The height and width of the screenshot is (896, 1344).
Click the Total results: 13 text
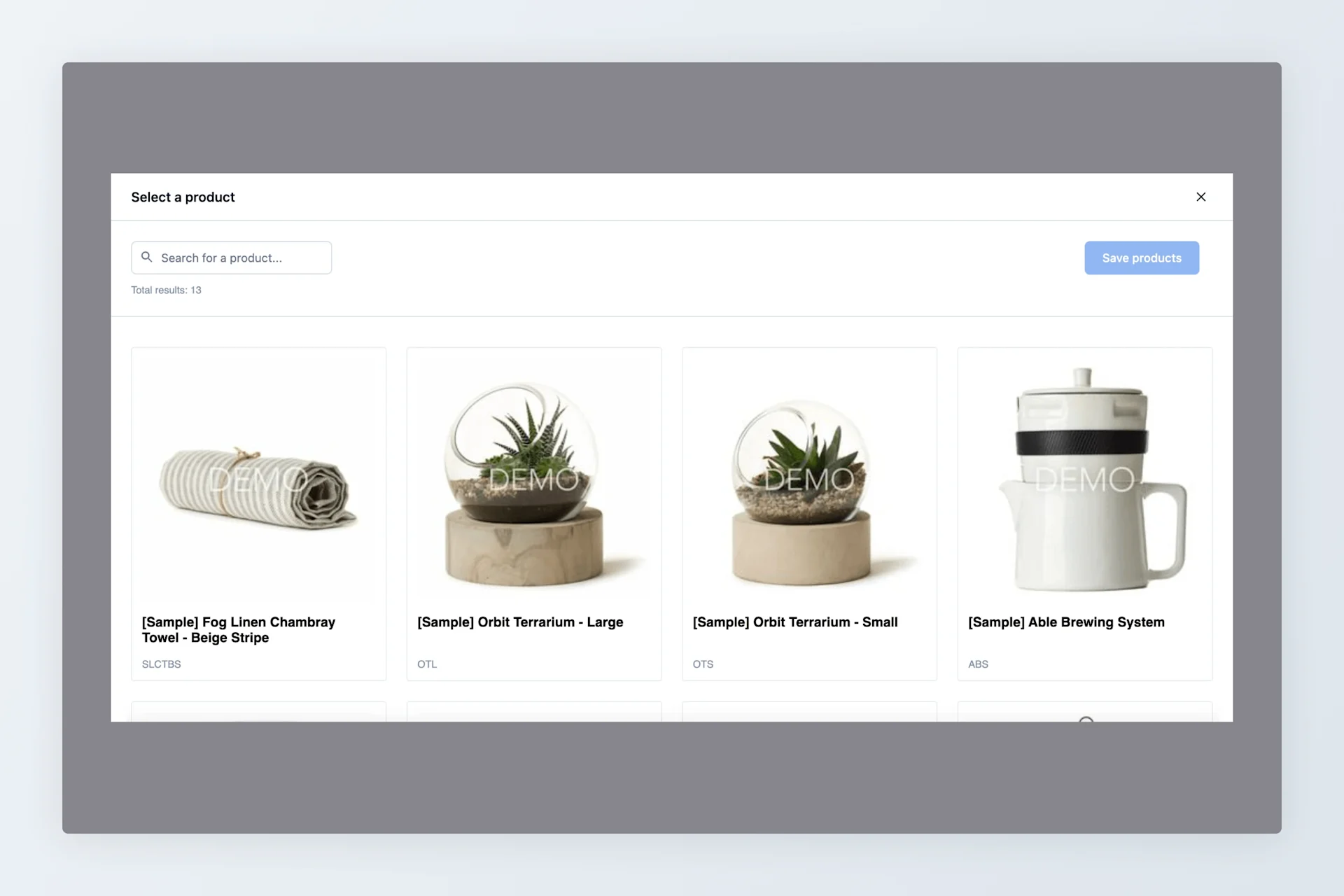click(166, 290)
